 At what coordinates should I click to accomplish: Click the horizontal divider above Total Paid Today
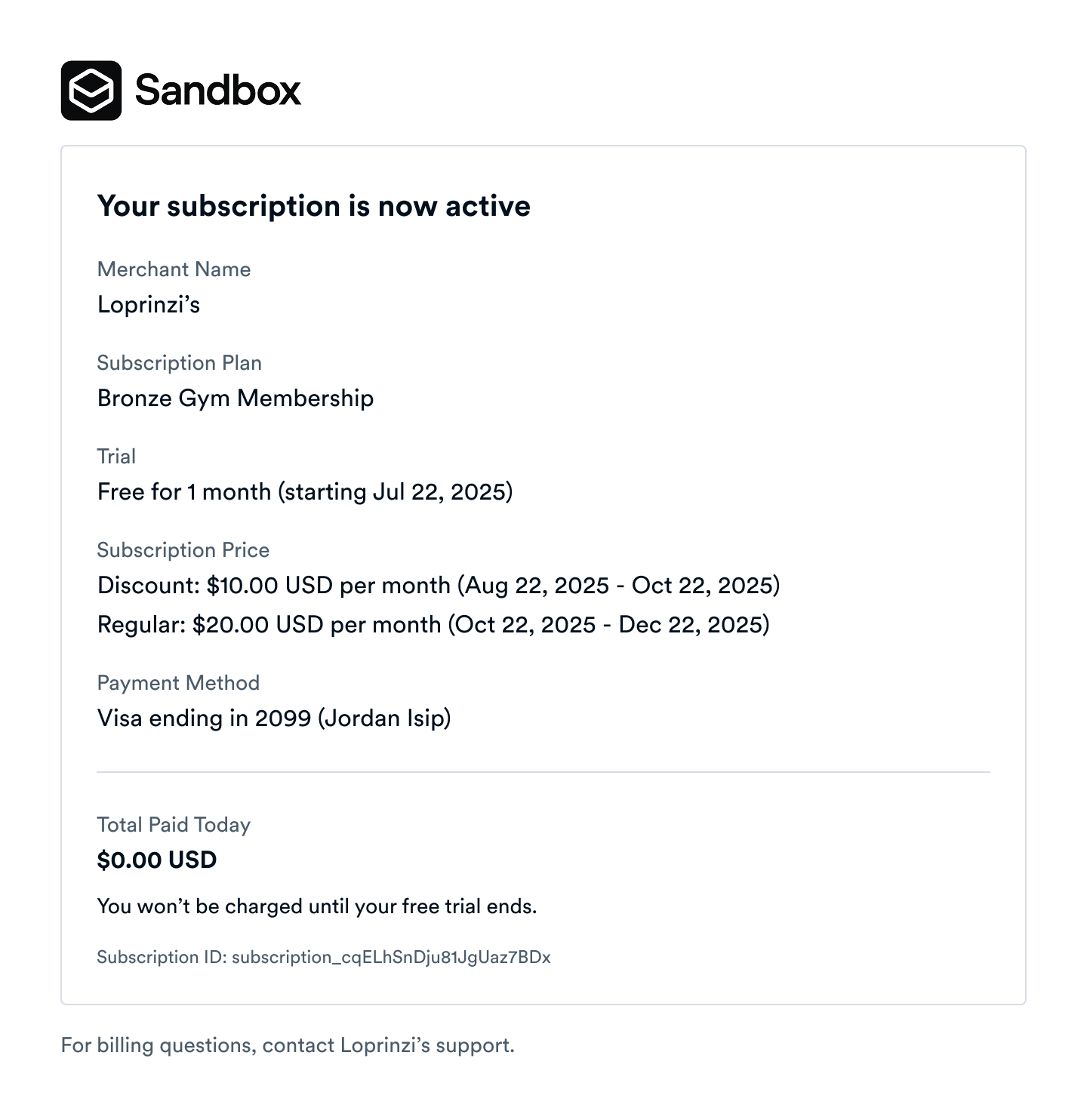[x=543, y=772]
